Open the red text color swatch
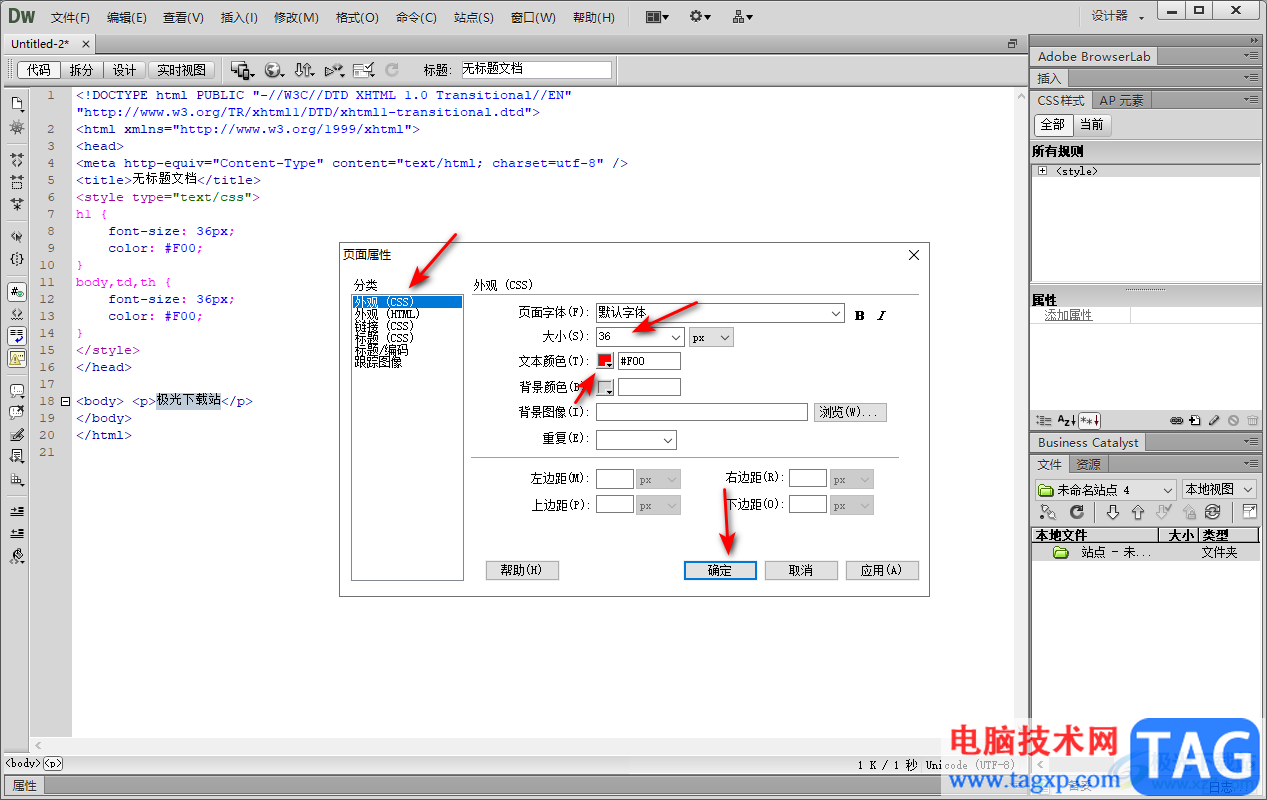1267x800 pixels. pos(605,361)
